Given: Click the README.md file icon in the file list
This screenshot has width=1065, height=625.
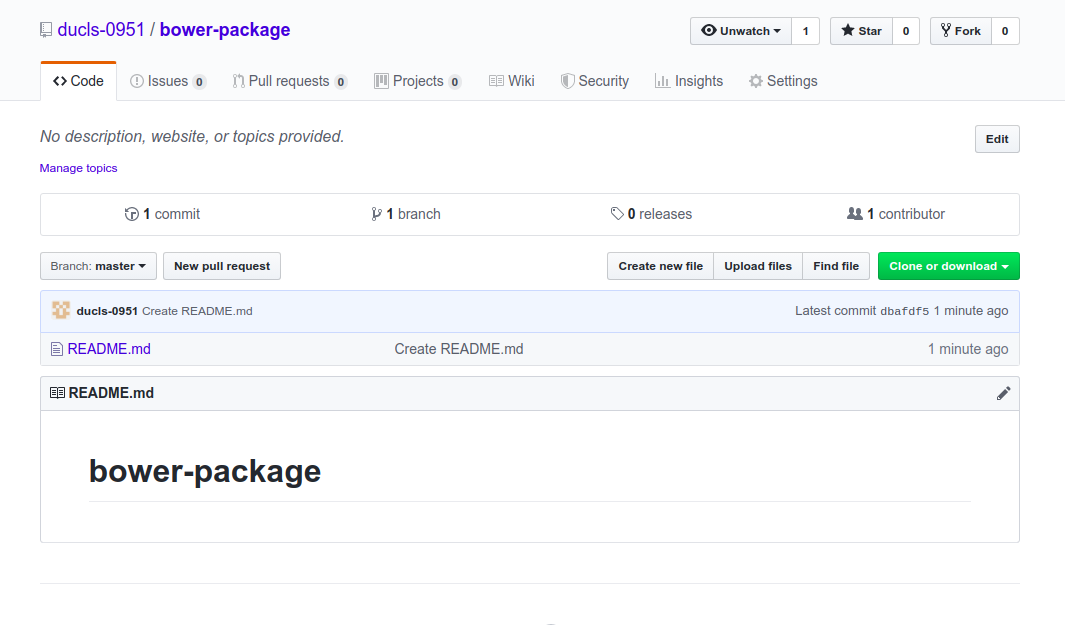Looking at the screenshot, I should [x=57, y=349].
